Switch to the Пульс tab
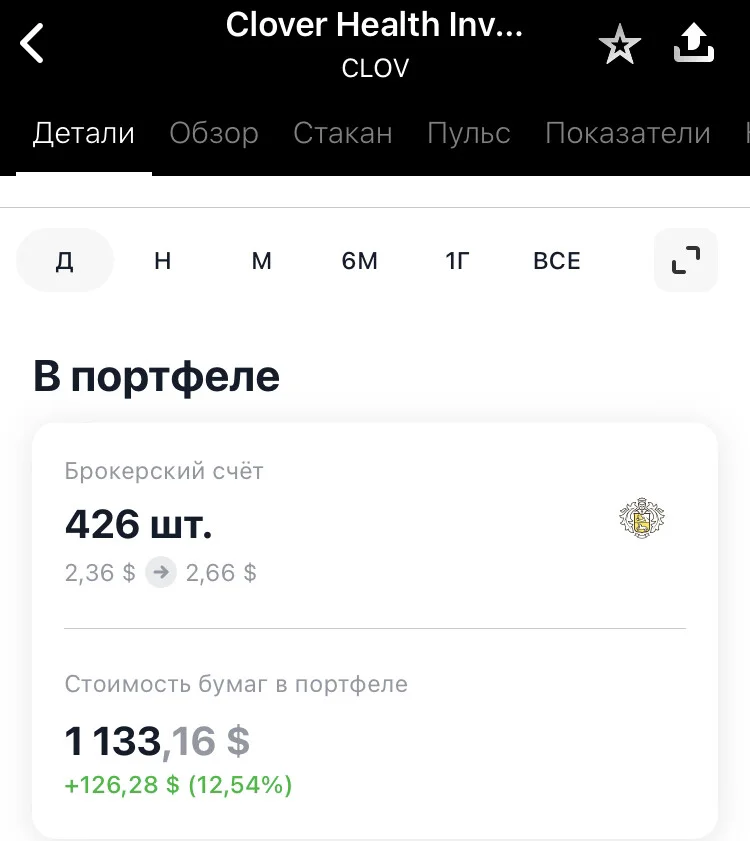This screenshot has height=841, width=750. [x=469, y=133]
